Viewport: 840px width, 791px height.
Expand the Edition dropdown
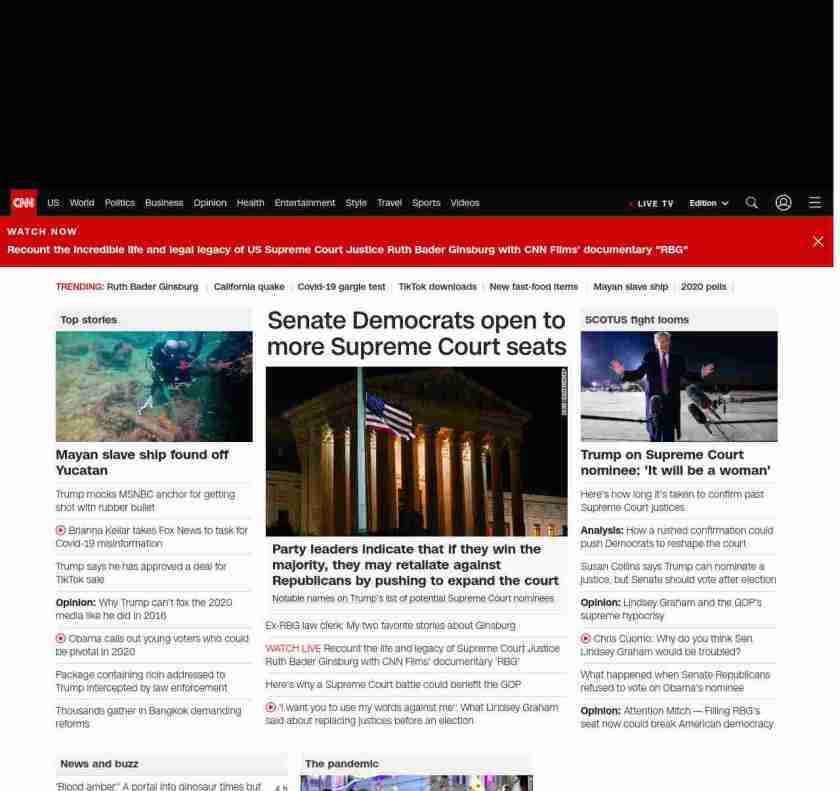[708, 203]
